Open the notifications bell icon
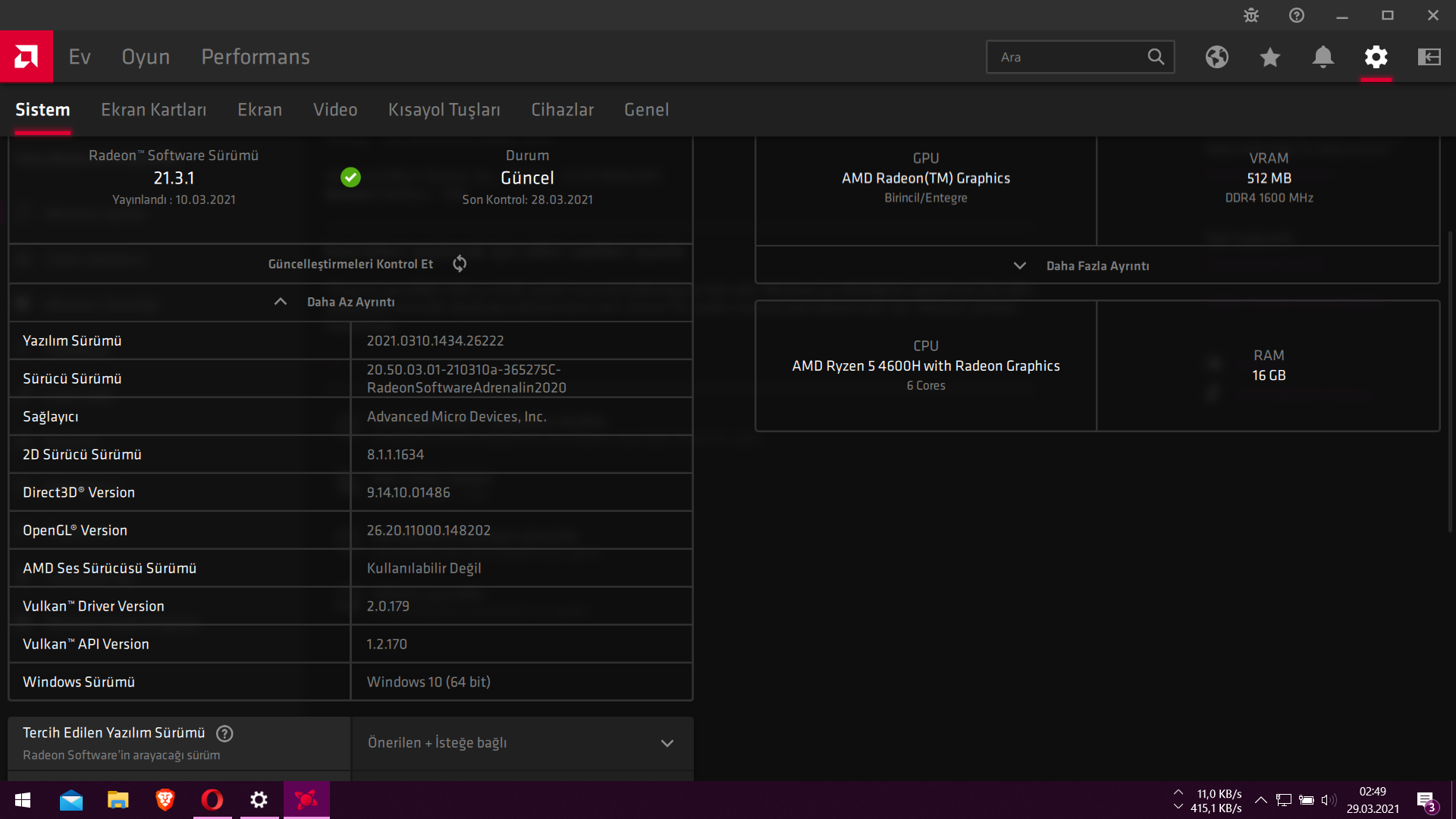The width and height of the screenshot is (1456, 819). point(1323,57)
